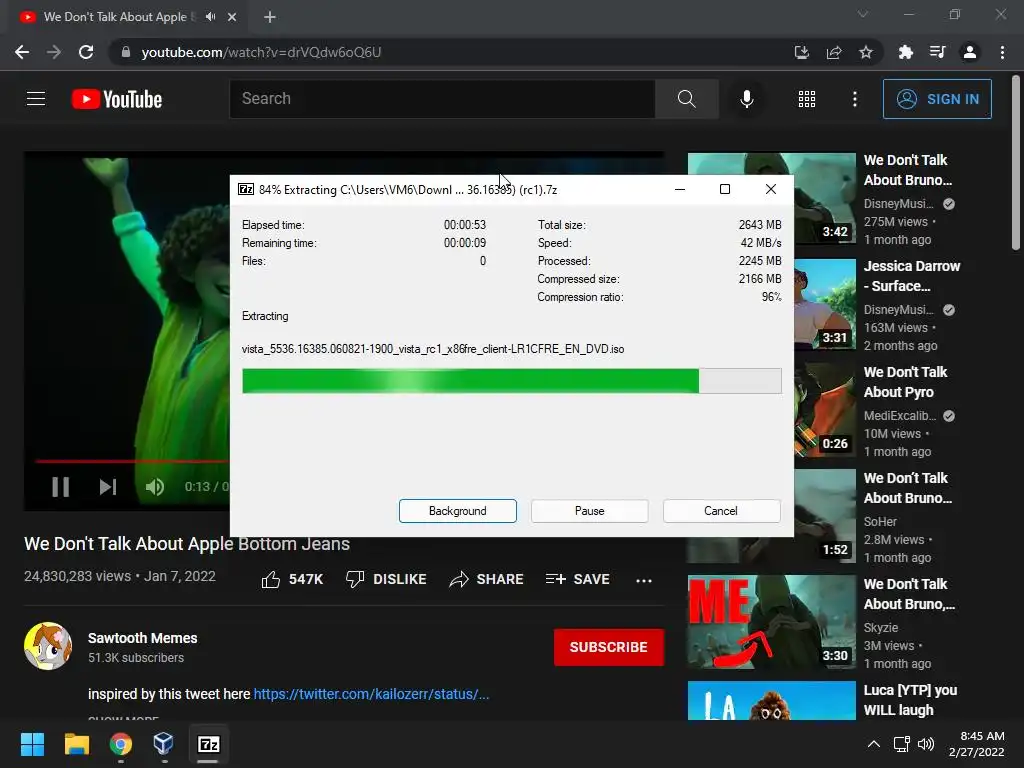Skip to the next video

[108, 487]
